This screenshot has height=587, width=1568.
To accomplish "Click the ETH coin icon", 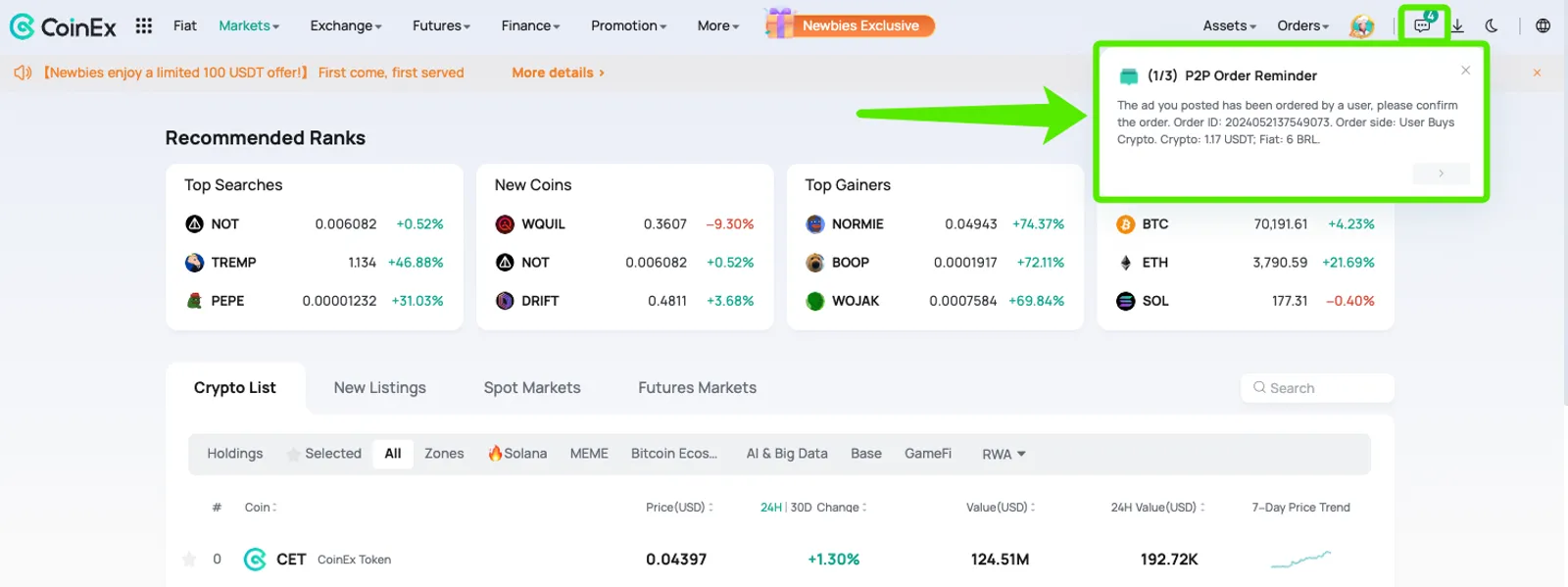I will click(x=1125, y=263).
